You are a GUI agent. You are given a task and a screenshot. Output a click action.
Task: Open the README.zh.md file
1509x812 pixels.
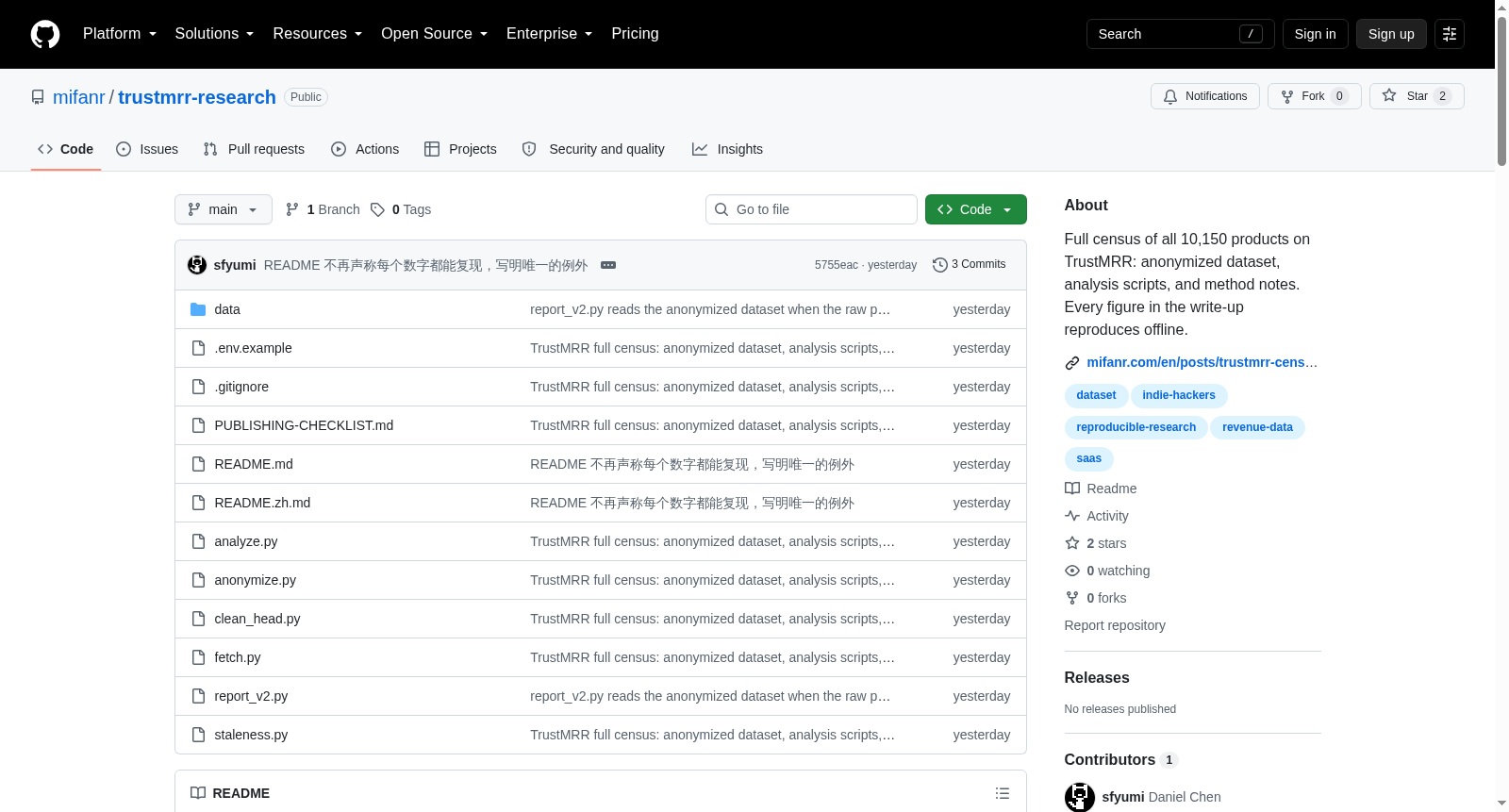coord(262,503)
